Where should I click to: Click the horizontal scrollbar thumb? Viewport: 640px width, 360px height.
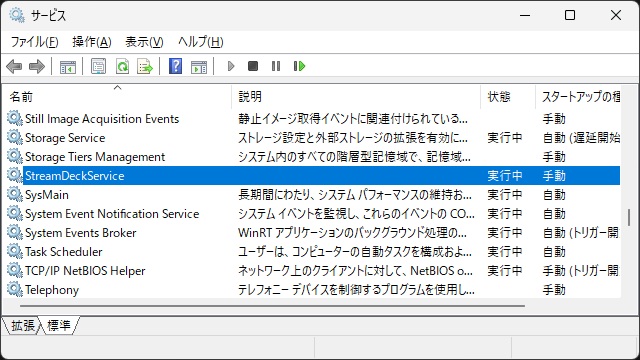click(272, 306)
